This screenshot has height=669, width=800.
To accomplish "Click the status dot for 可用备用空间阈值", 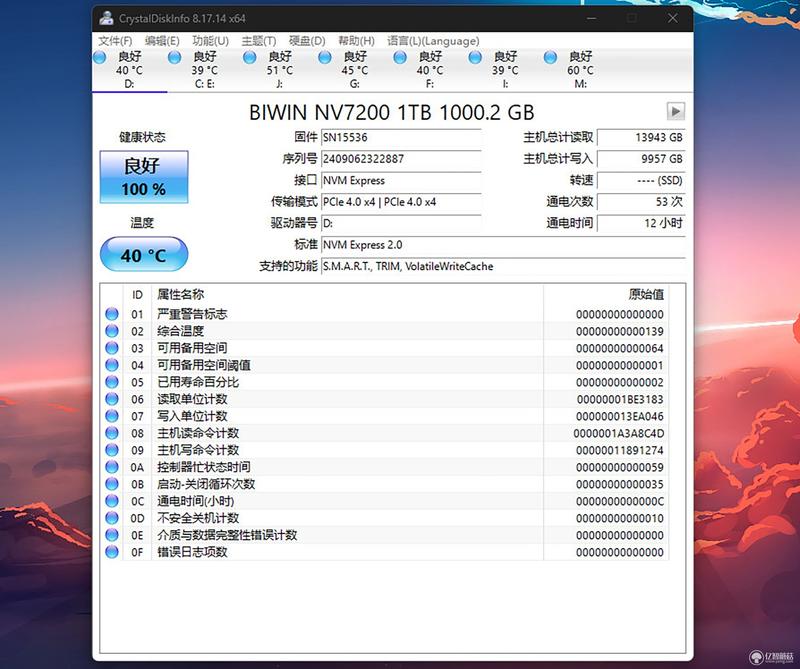I will point(112,365).
